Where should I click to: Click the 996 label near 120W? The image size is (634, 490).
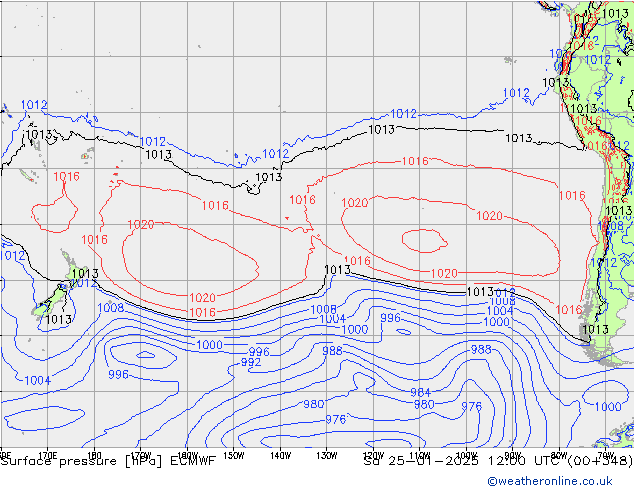[391, 318]
